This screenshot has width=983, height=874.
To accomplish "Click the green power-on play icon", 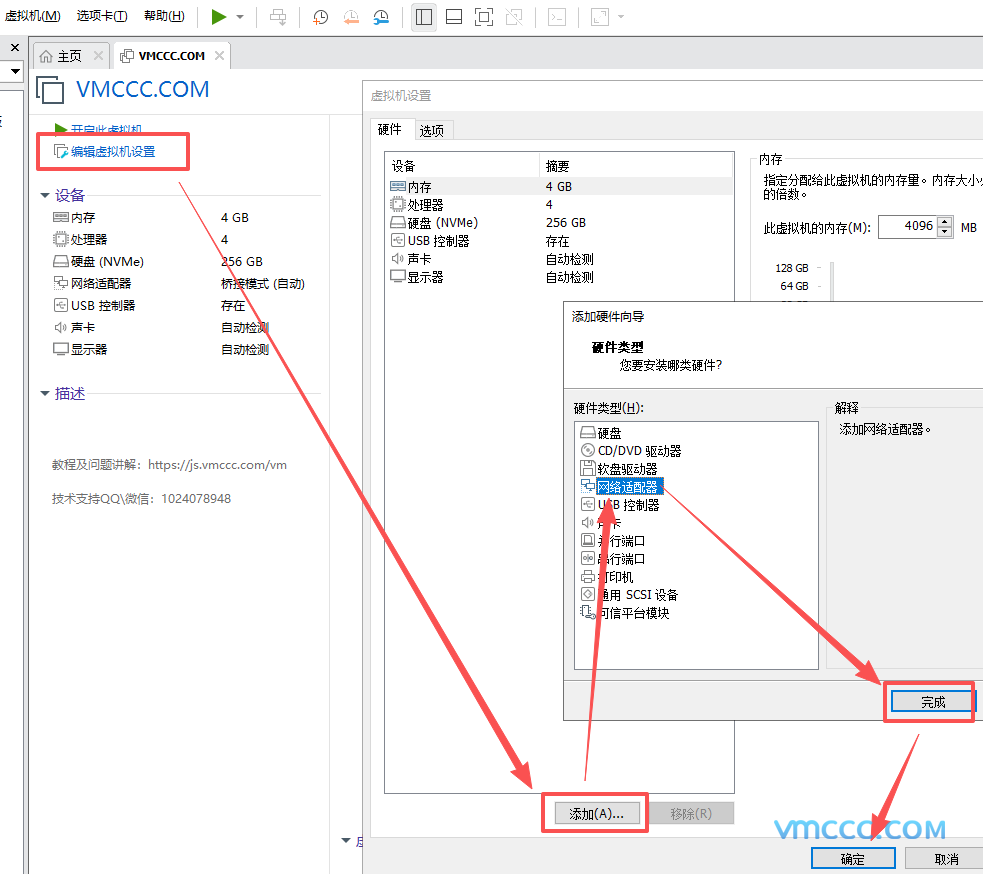I will tap(218, 17).
